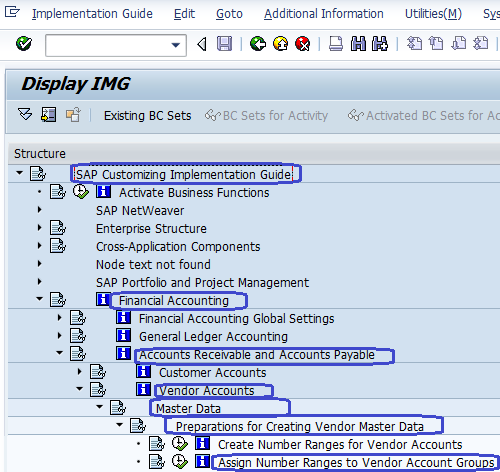
Task: Click the Print icon in toolbar
Action: coord(336,44)
